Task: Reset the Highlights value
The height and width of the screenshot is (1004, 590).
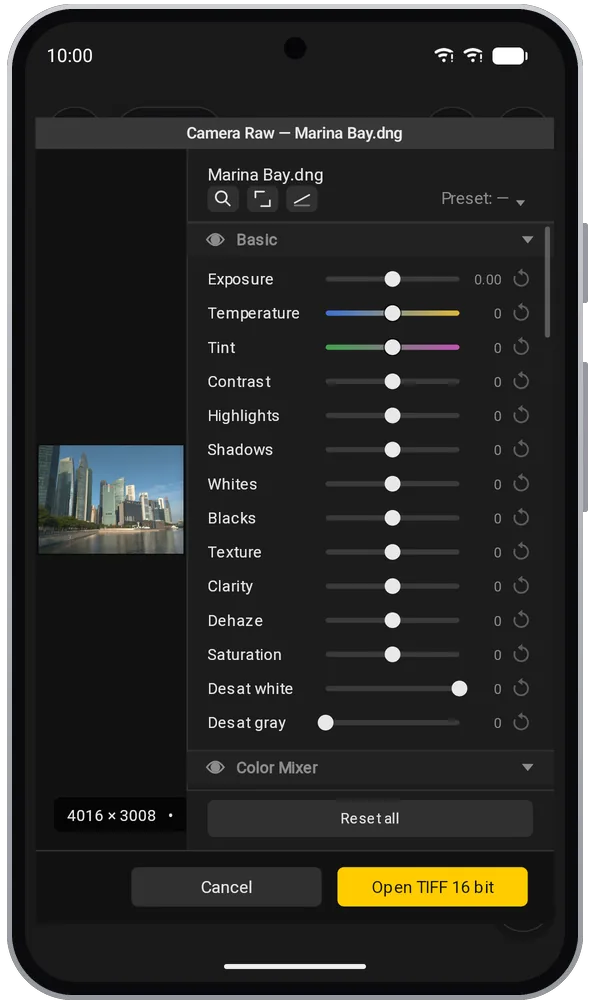Action: [x=521, y=416]
